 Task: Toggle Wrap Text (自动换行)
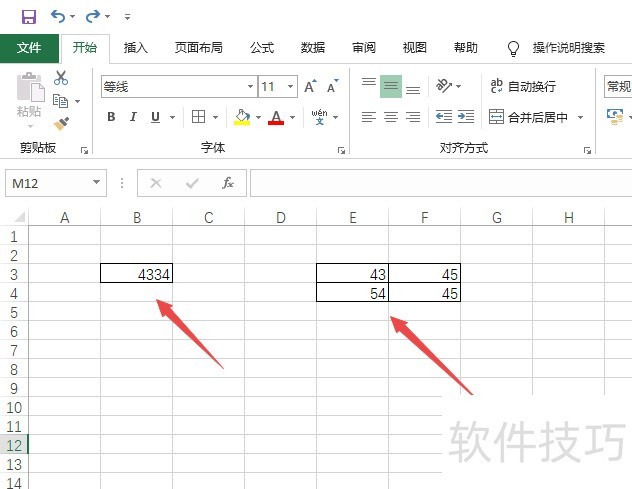click(522, 87)
